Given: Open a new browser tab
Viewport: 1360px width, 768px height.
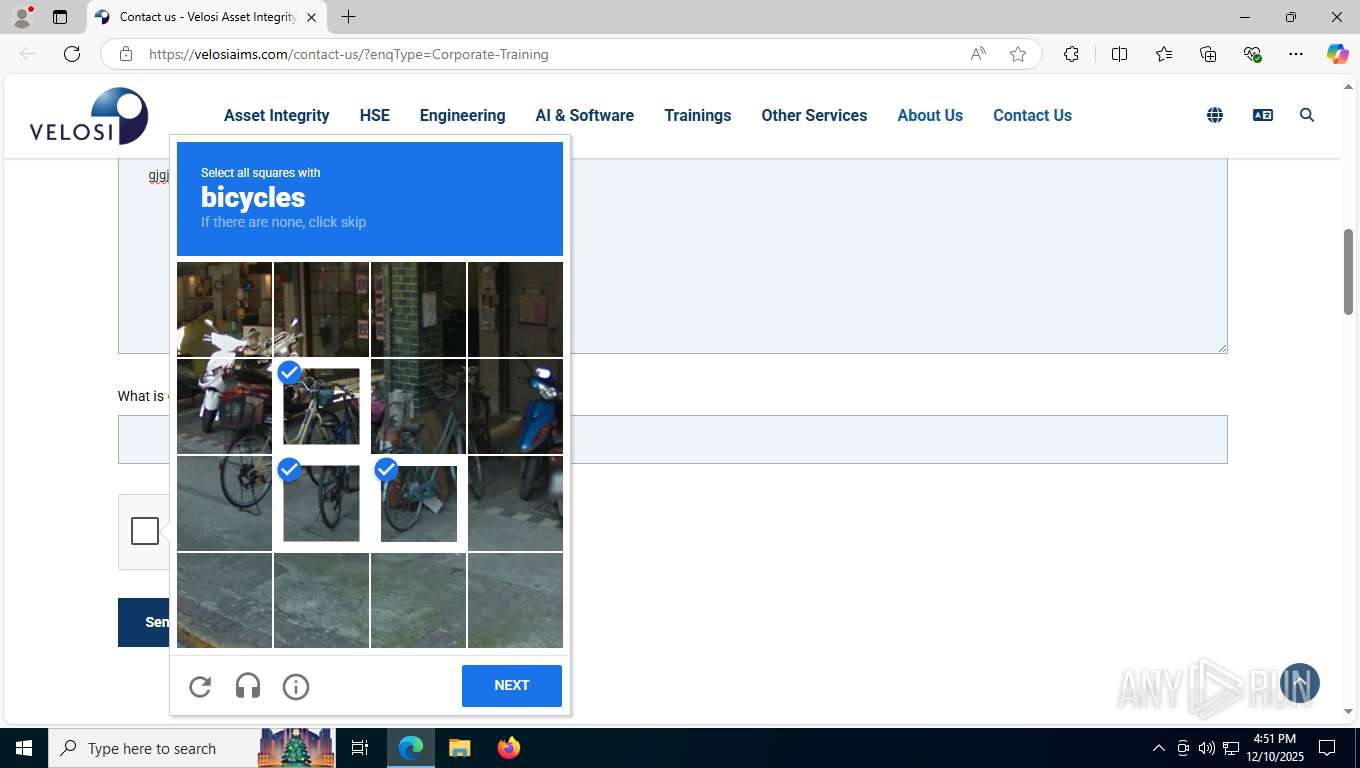Looking at the screenshot, I should coord(348,17).
